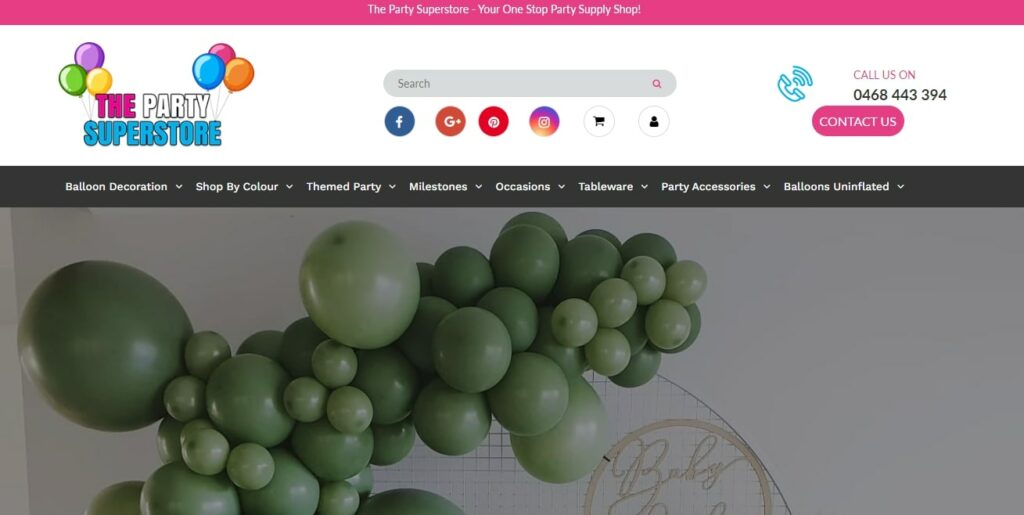Image resolution: width=1024 pixels, height=515 pixels.
Task: Open the Pinterest social icon
Action: coord(494,121)
